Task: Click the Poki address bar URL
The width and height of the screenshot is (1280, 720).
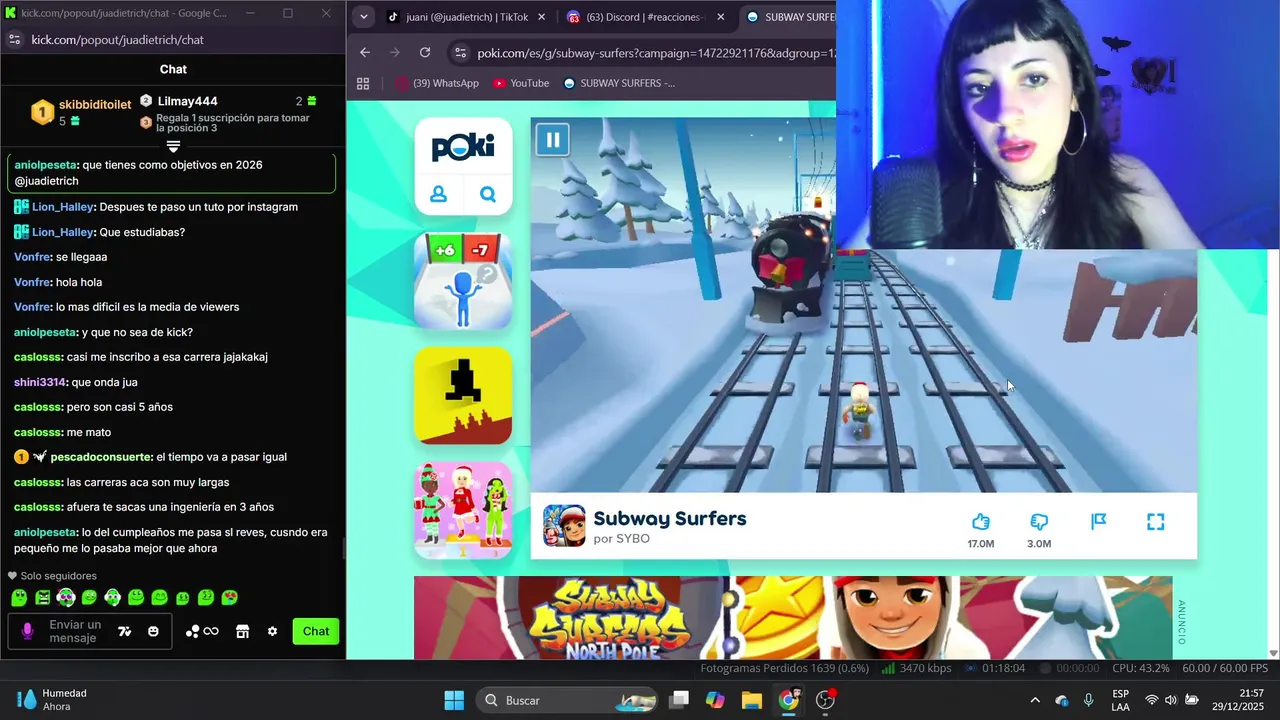Action: tap(656, 53)
